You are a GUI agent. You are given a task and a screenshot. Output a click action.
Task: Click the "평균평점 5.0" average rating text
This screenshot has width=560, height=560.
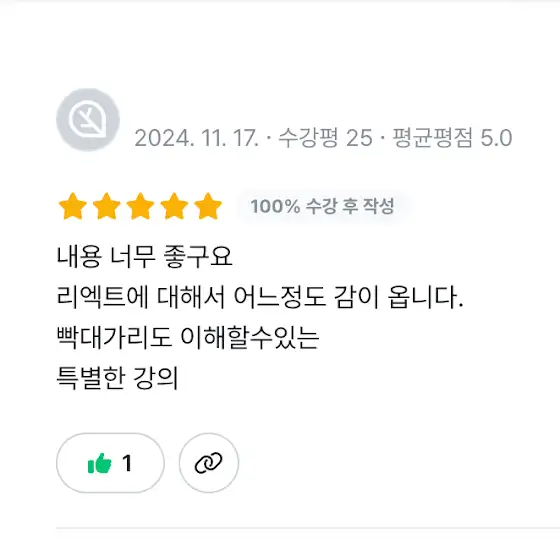point(452,138)
